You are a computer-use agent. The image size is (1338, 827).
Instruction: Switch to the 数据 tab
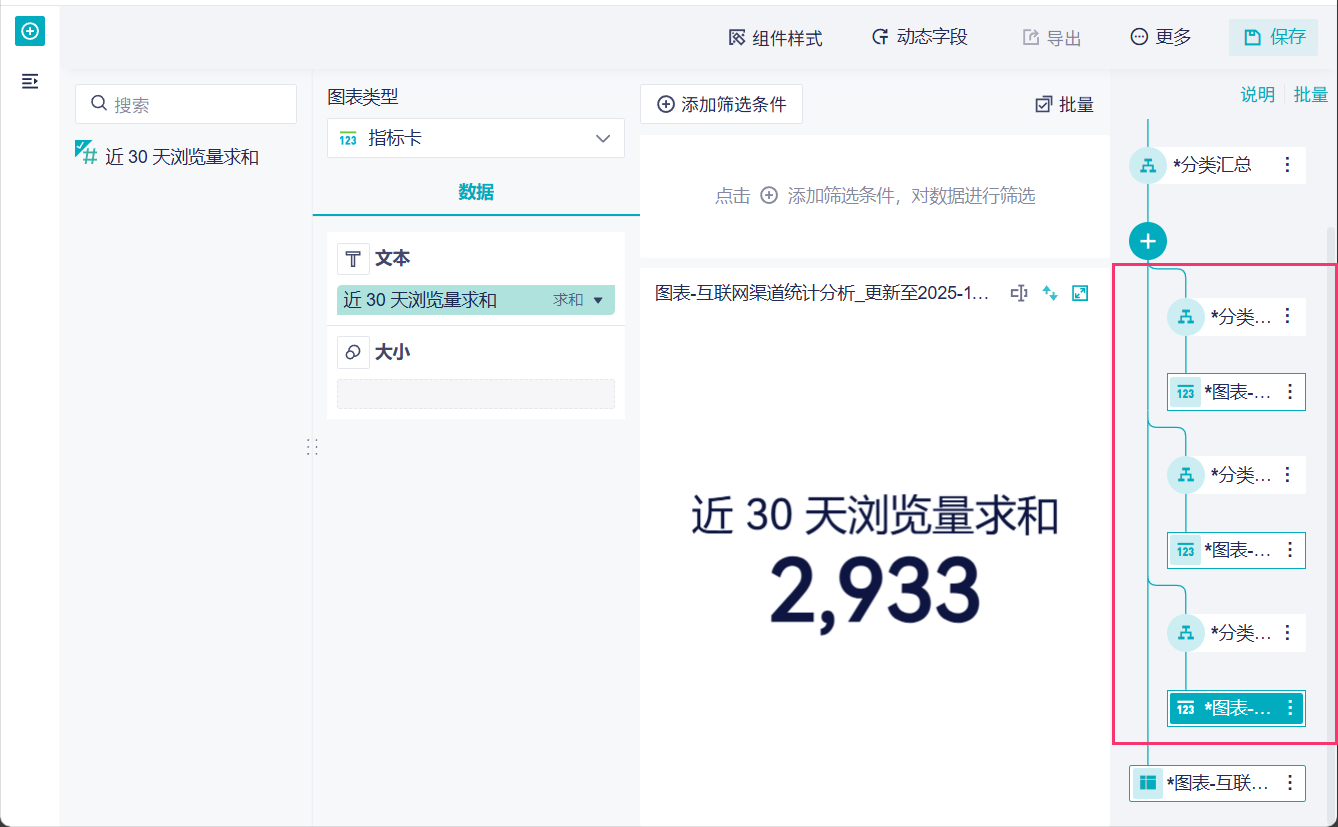[476, 192]
